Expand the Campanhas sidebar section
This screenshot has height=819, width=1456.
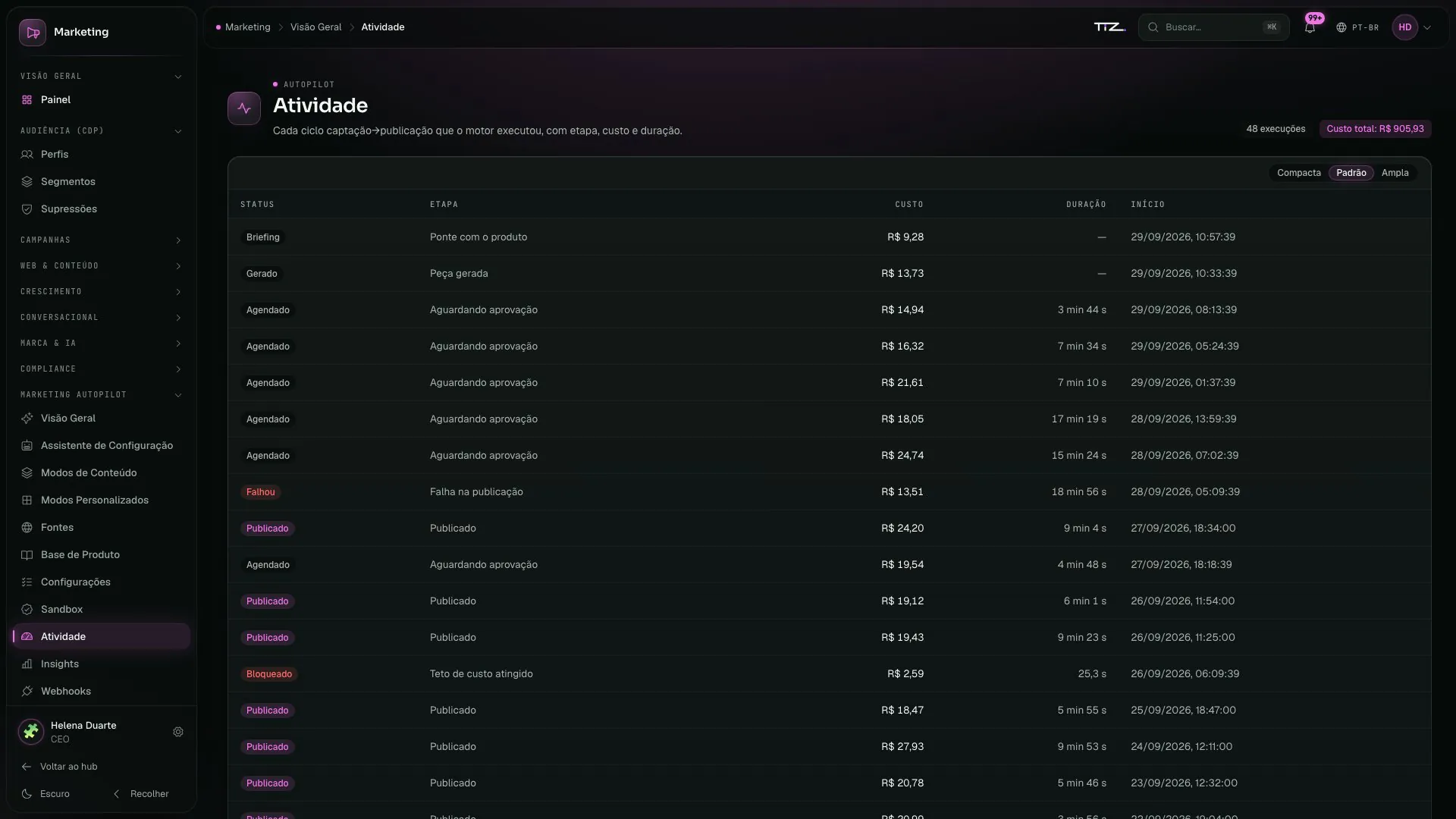click(101, 240)
